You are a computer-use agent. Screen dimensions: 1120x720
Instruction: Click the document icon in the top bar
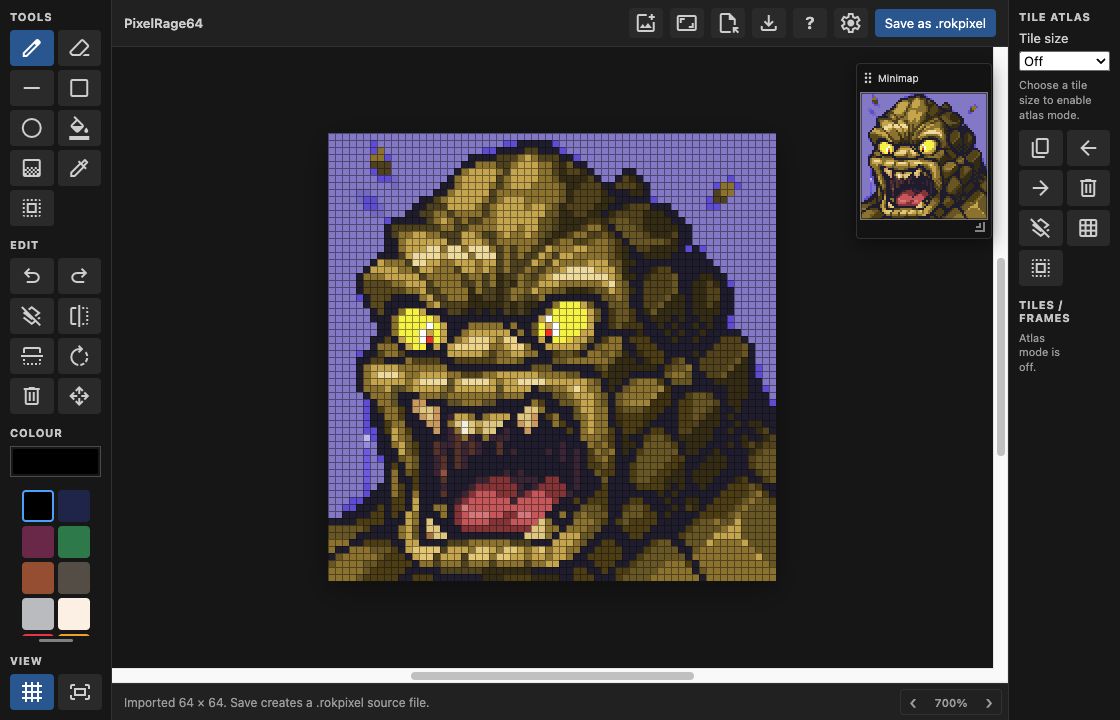tap(728, 23)
